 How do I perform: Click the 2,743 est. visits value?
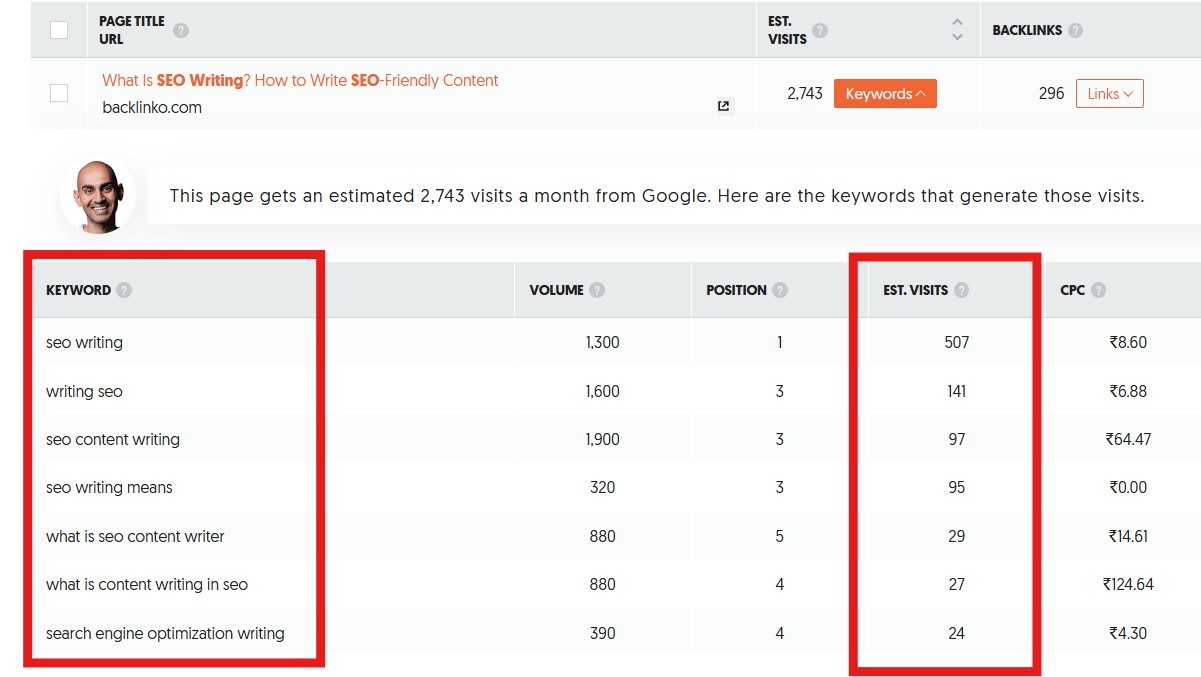click(x=805, y=93)
